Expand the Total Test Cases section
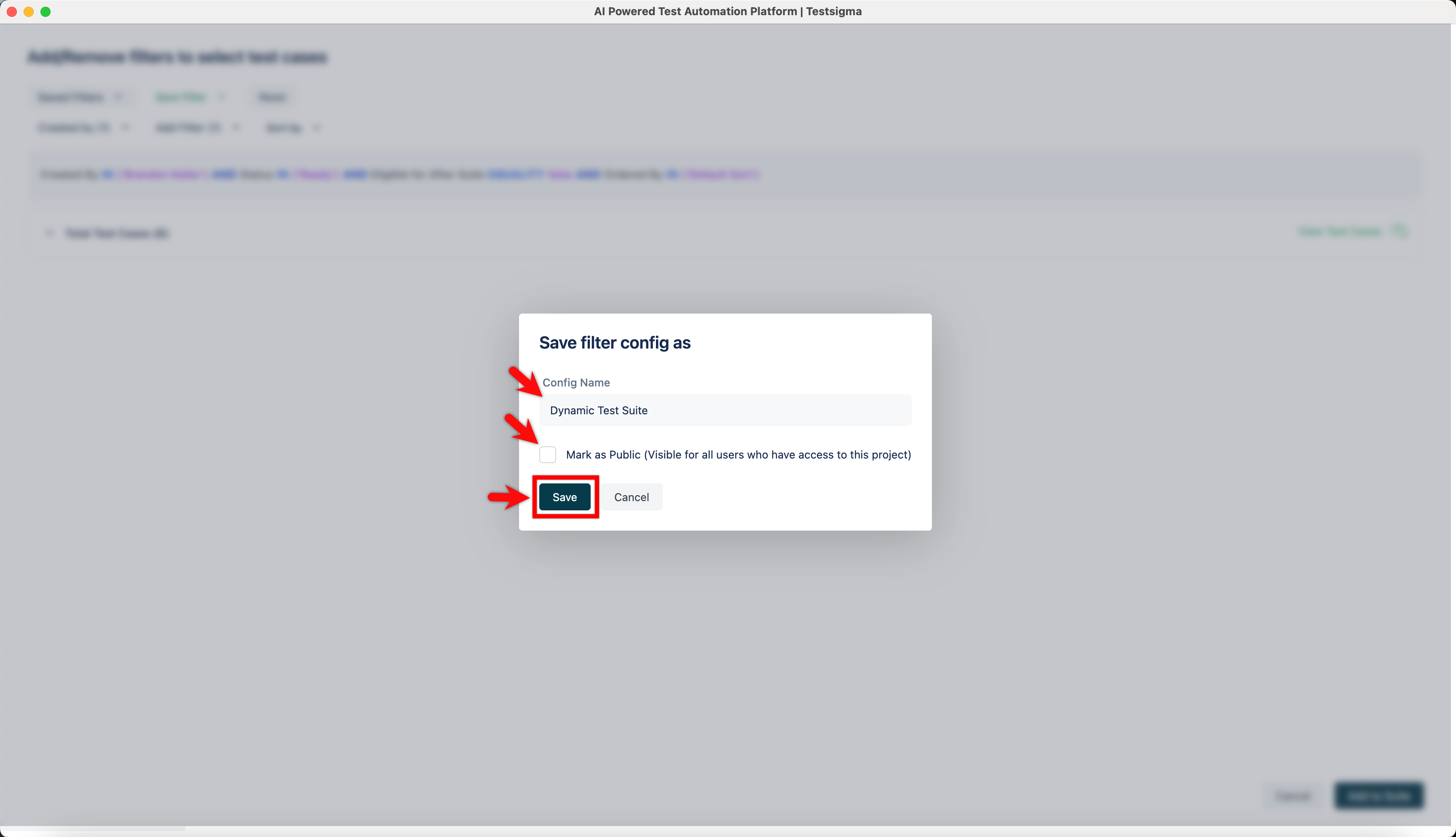Image resolution: width=1456 pixels, height=837 pixels. [x=49, y=233]
